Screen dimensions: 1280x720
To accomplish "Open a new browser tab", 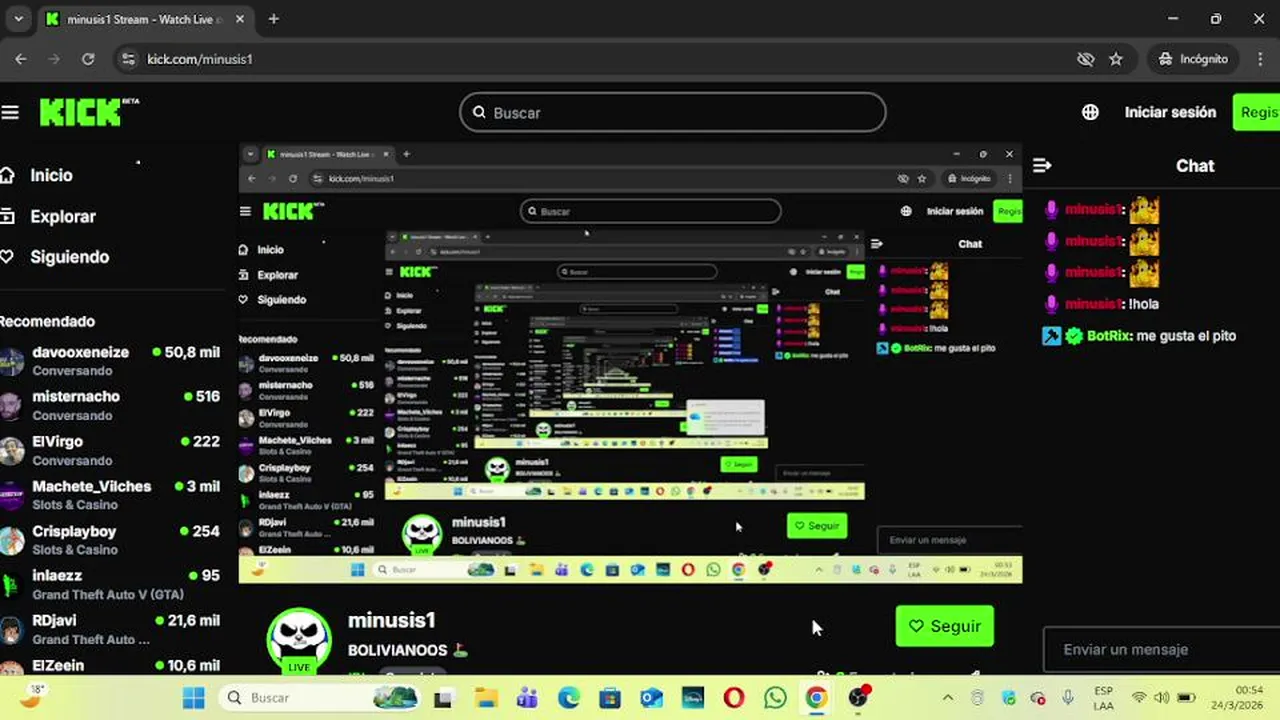I will click(273, 19).
